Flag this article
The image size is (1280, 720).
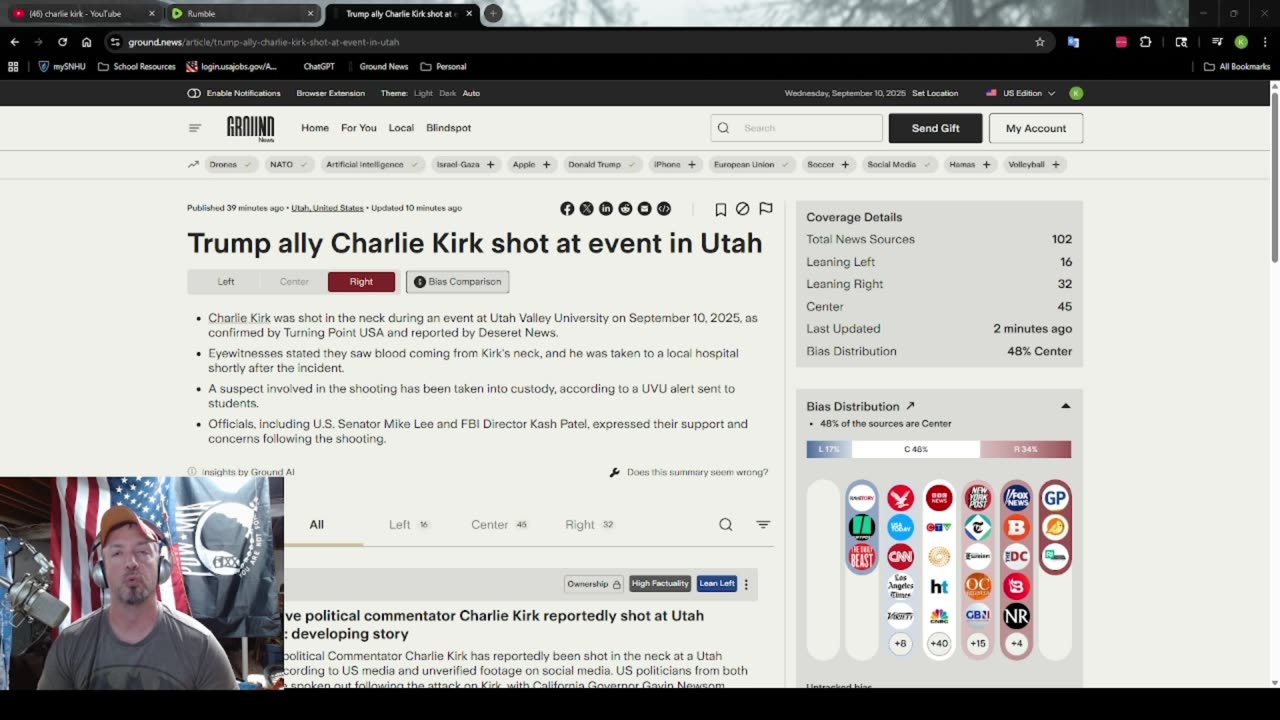pyautogui.click(x=765, y=209)
